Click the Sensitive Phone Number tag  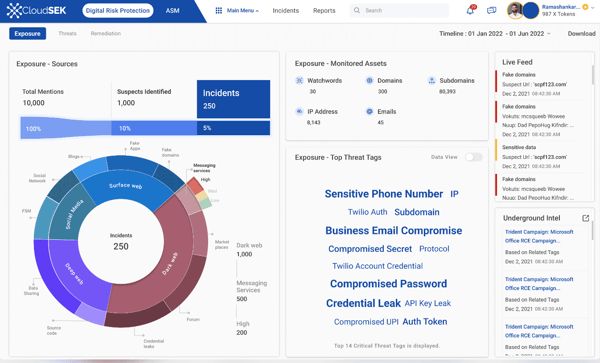(384, 194)
